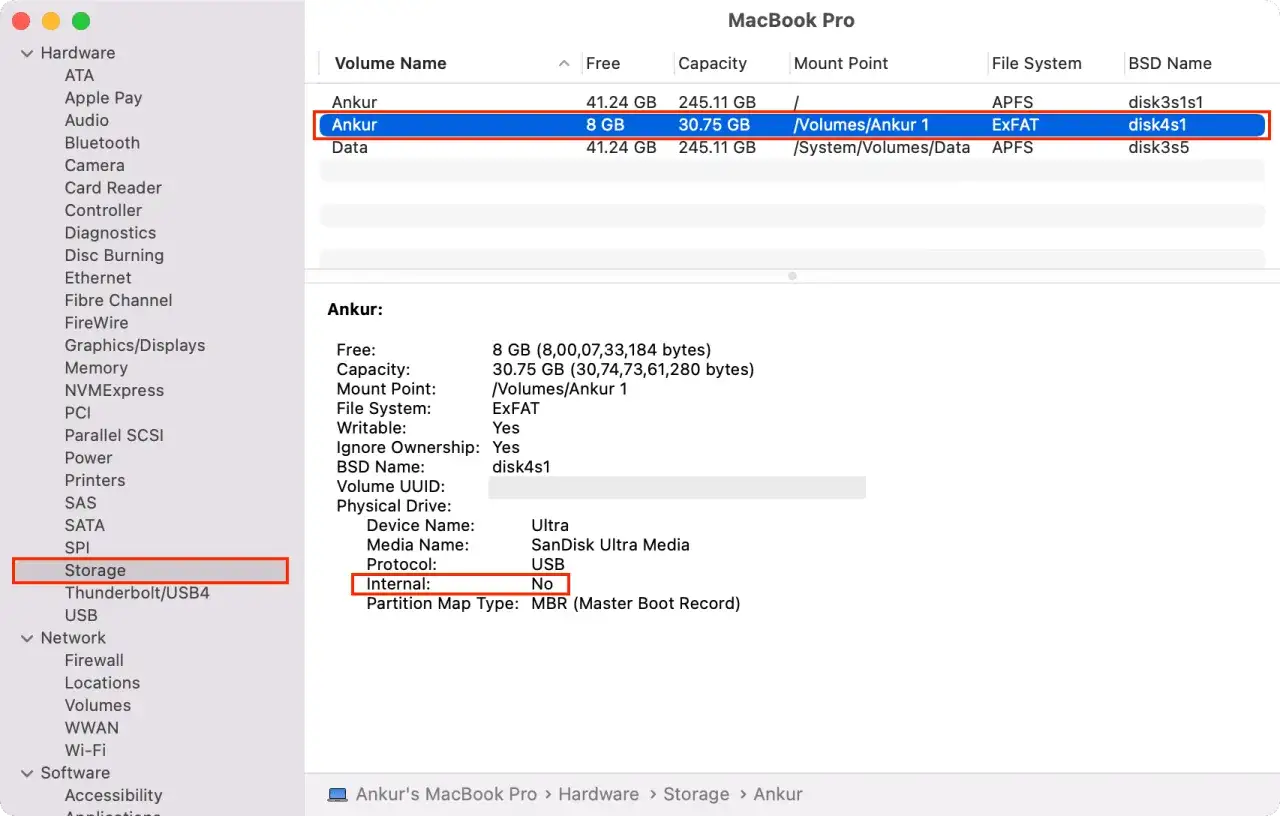The width and height of the screenshot is (1280, 816).
Task: Click the pane divider handle dot
Action: [792, 276]
